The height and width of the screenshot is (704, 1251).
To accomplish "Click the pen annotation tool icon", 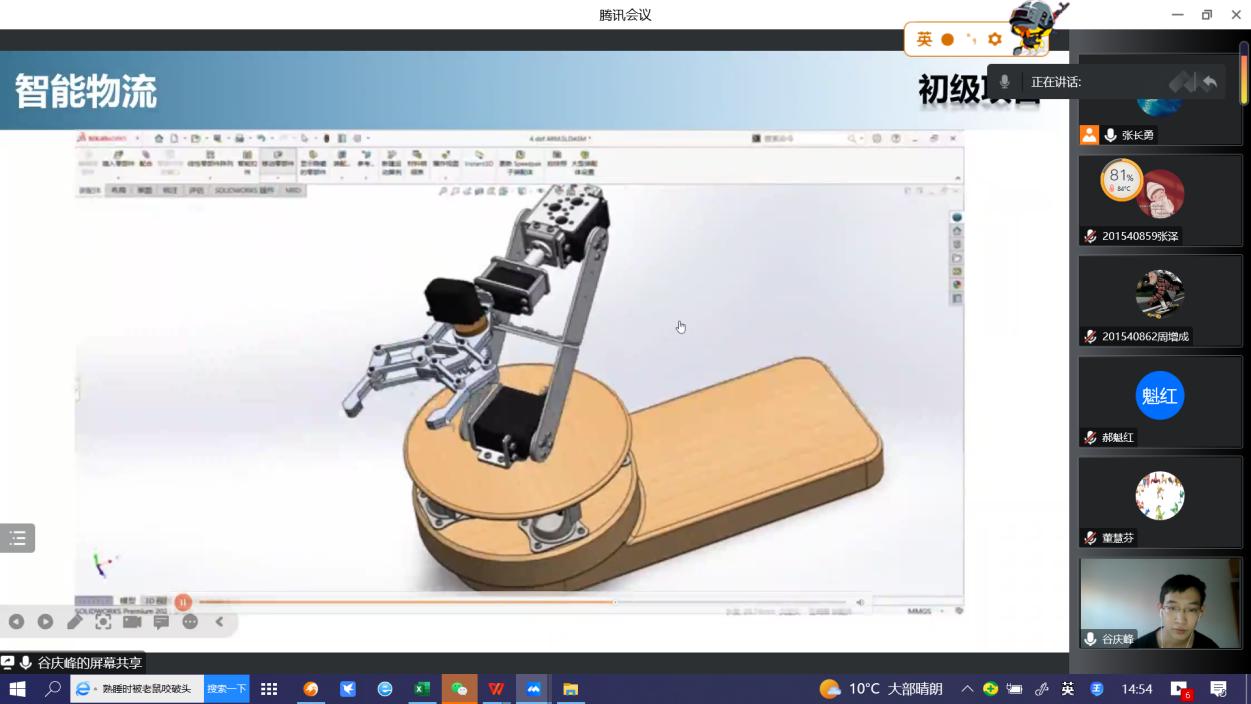I will tap(74, 622).
